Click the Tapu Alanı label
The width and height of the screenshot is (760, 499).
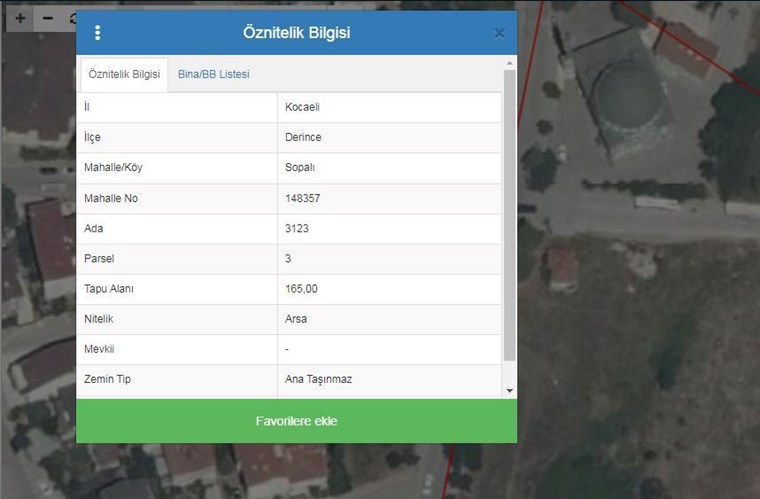(109, 289)
